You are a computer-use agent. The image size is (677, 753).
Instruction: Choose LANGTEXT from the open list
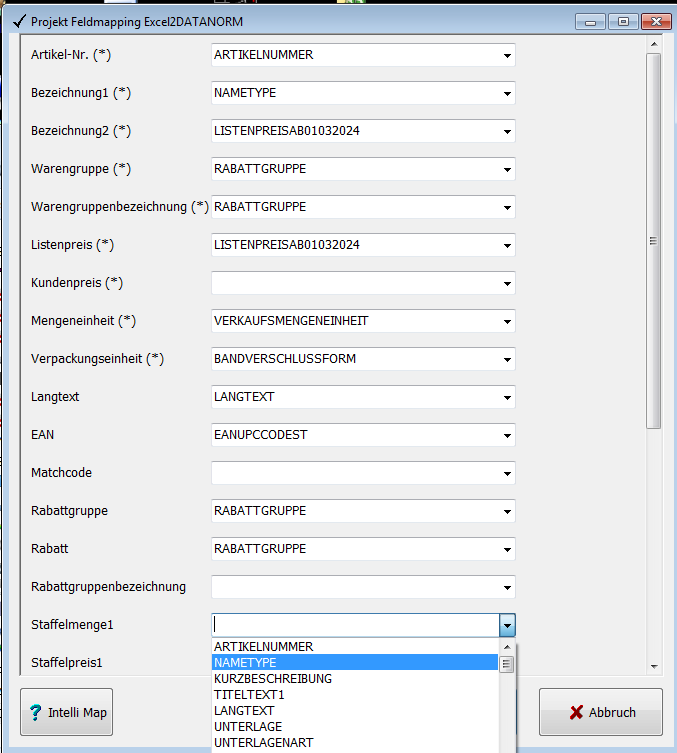click(355, 711)
